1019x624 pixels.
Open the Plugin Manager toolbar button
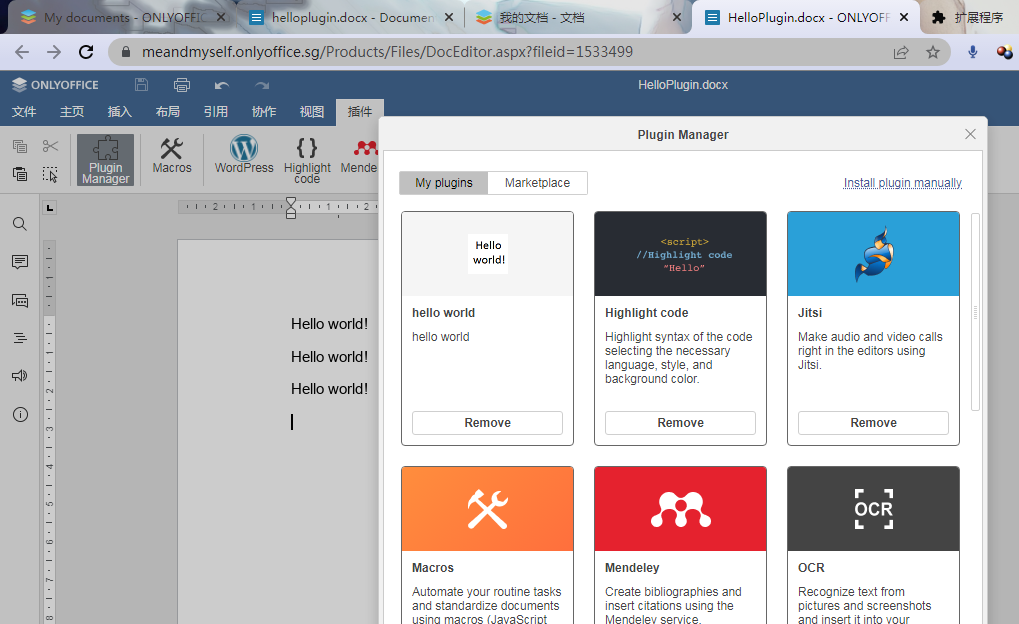pyautogui.click(x=105, y=160)
